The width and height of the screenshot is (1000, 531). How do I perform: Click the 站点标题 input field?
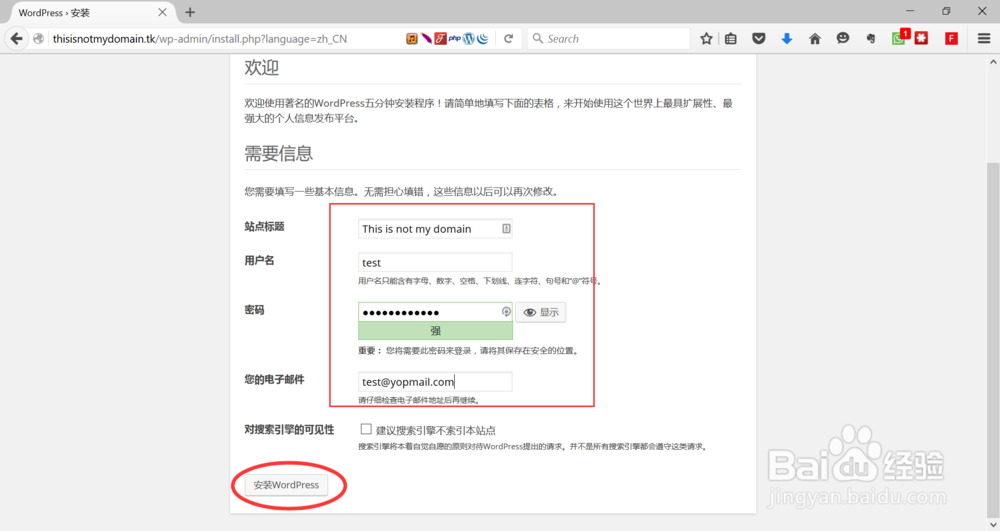point(435,228)
